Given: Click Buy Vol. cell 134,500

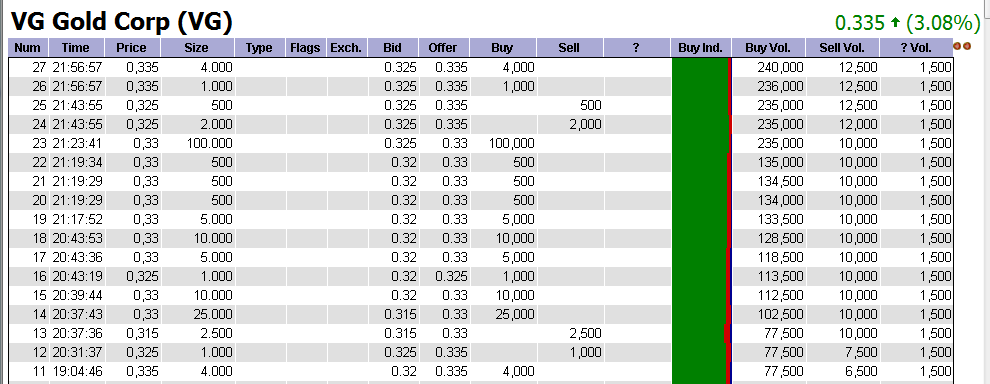Looking at the screenshot, I should pos(780,181).
